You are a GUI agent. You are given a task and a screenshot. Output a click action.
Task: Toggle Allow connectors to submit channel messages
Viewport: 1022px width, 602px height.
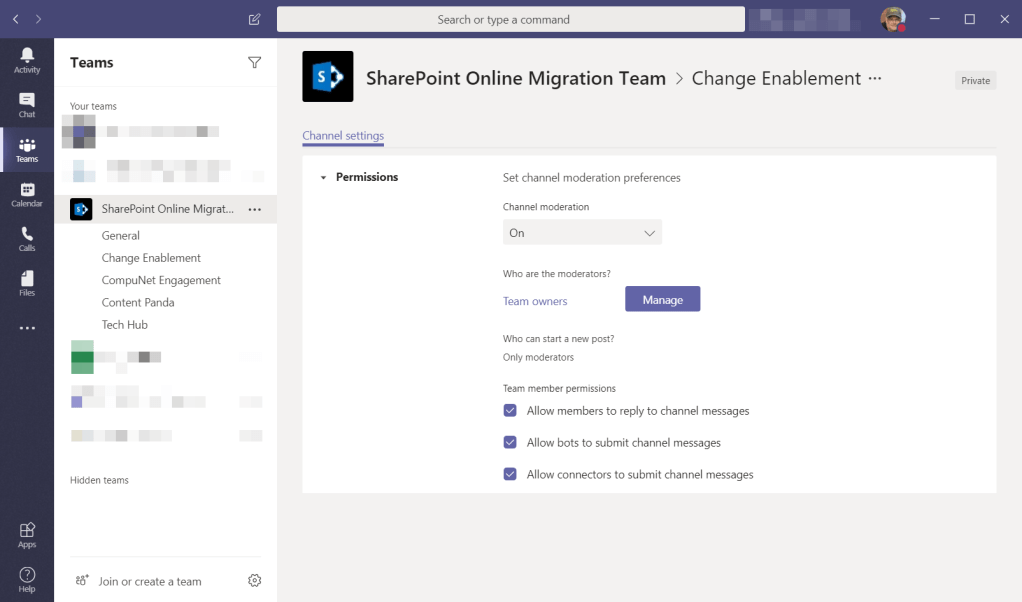tap(510, 475)
